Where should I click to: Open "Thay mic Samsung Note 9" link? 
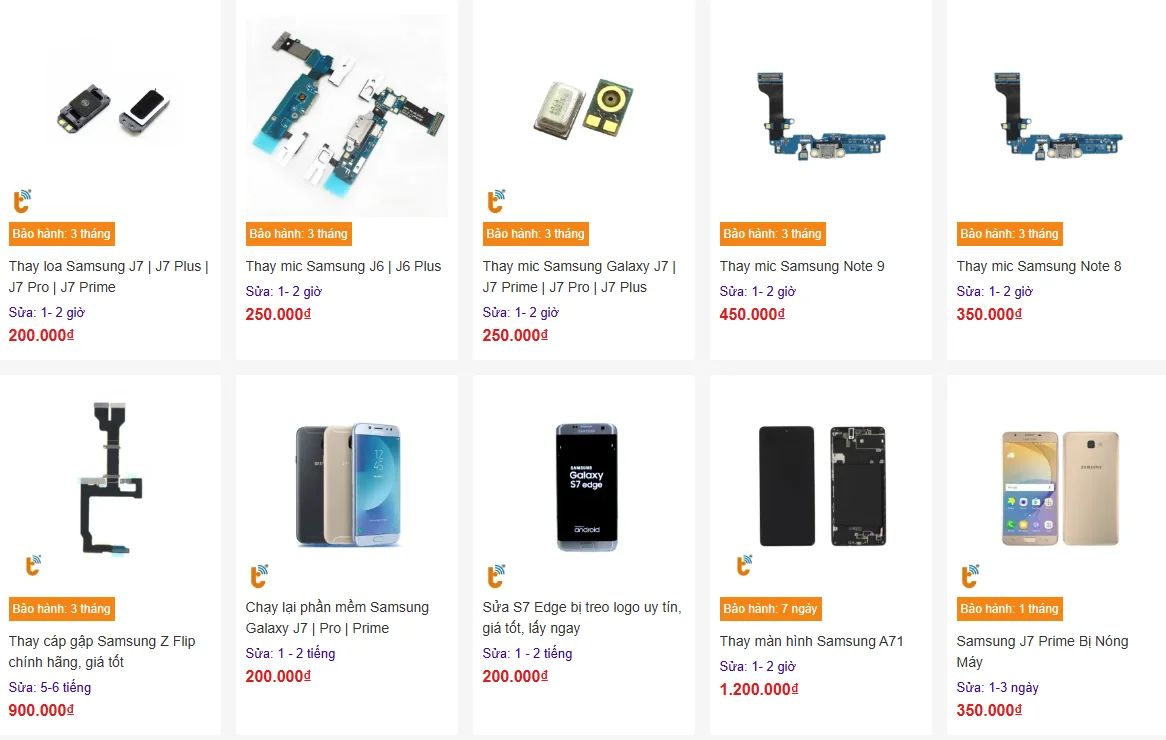coord(802,266)
